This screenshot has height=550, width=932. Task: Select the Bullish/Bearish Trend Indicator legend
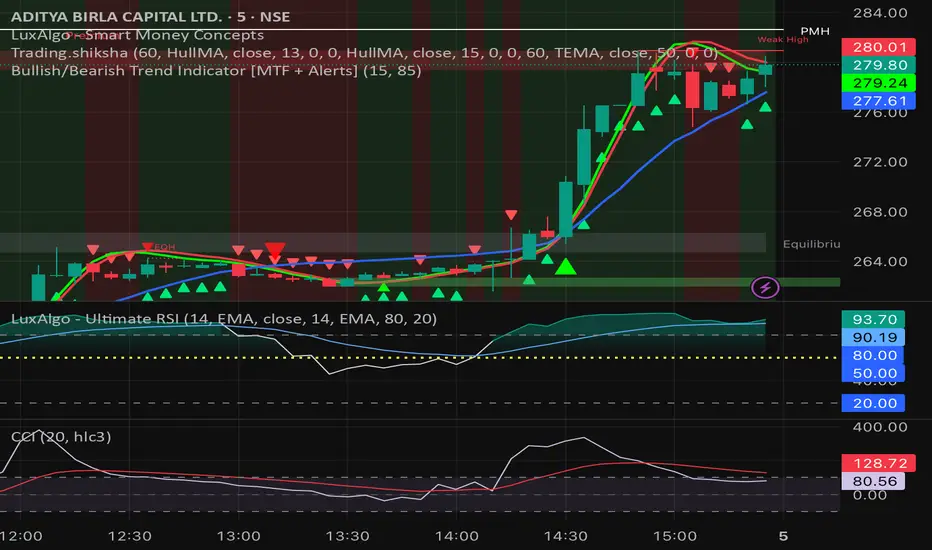(216, 71)
